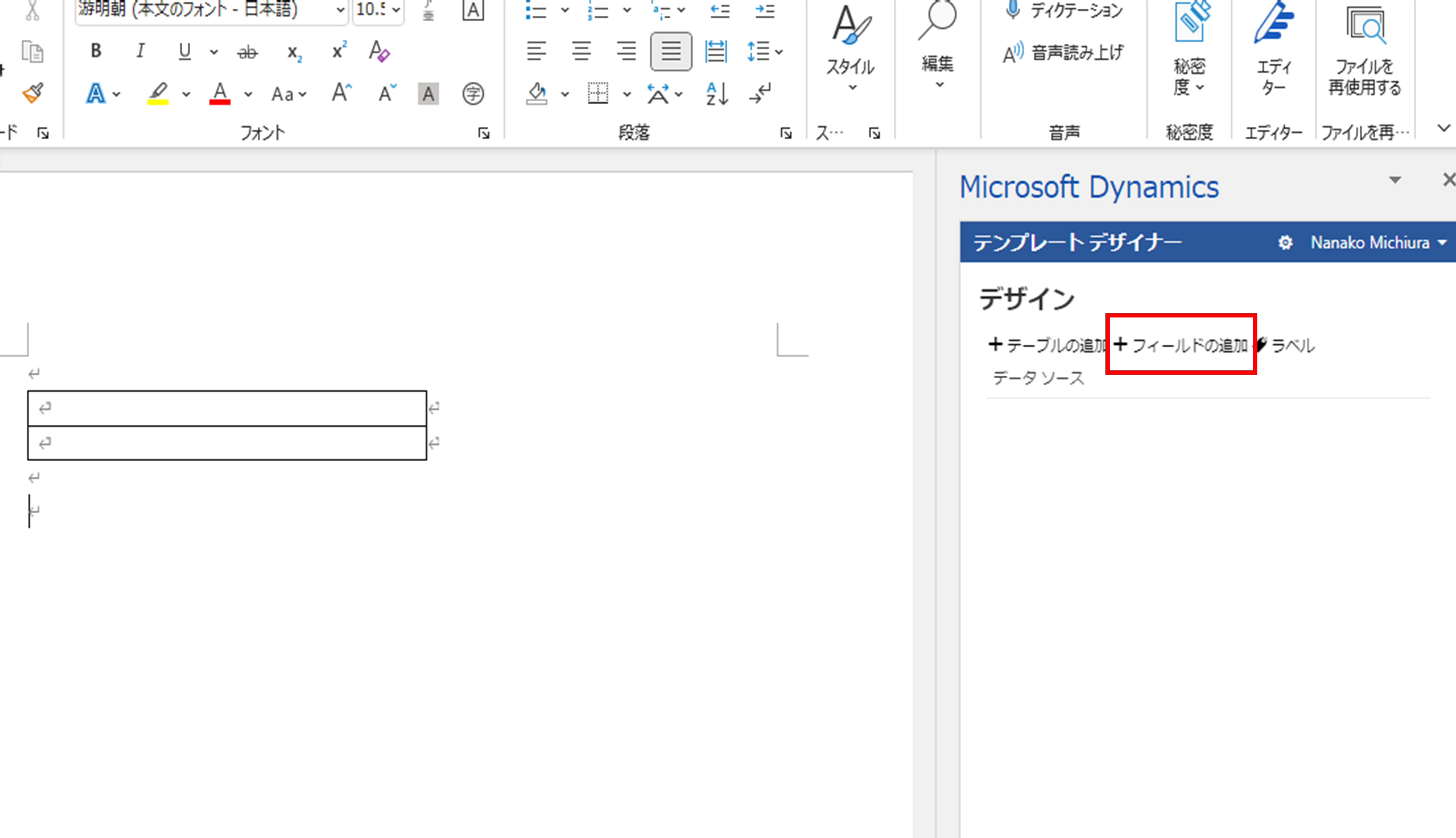
Task: Click the line spacing icon
Action: (758, 51)
